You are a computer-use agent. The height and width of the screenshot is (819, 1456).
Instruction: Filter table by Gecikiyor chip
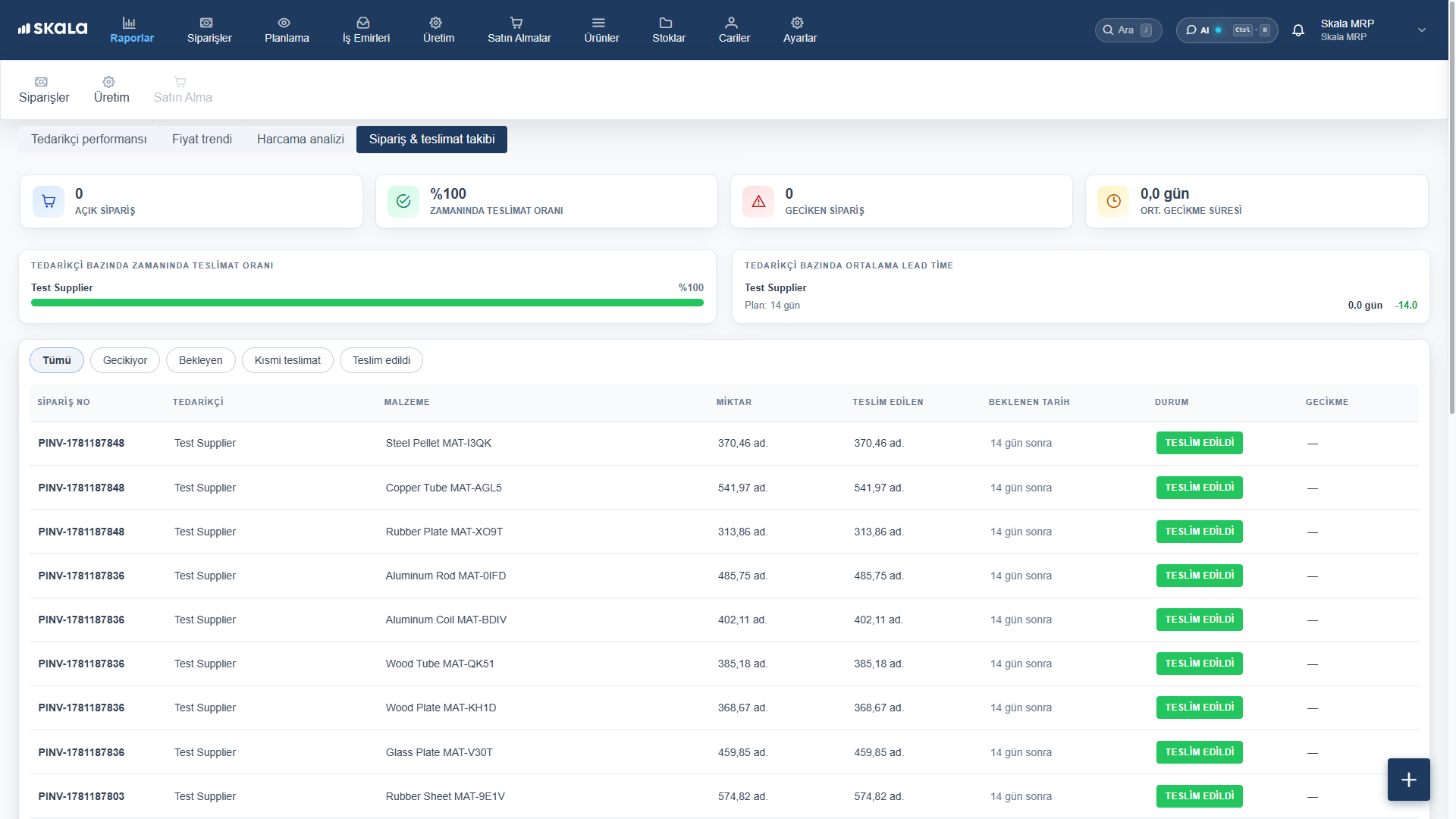(125, 360)
